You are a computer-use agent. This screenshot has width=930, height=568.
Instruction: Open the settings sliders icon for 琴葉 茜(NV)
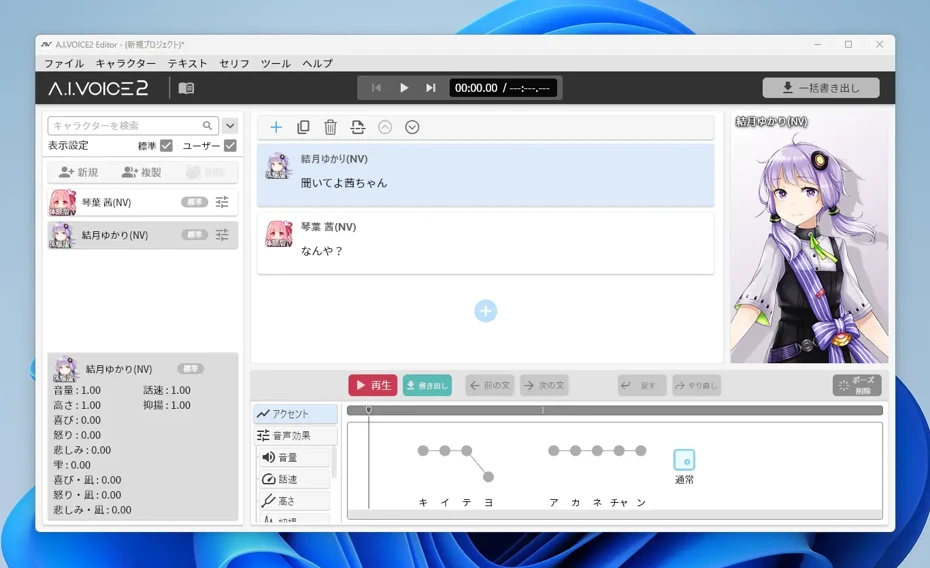[222, 202]
